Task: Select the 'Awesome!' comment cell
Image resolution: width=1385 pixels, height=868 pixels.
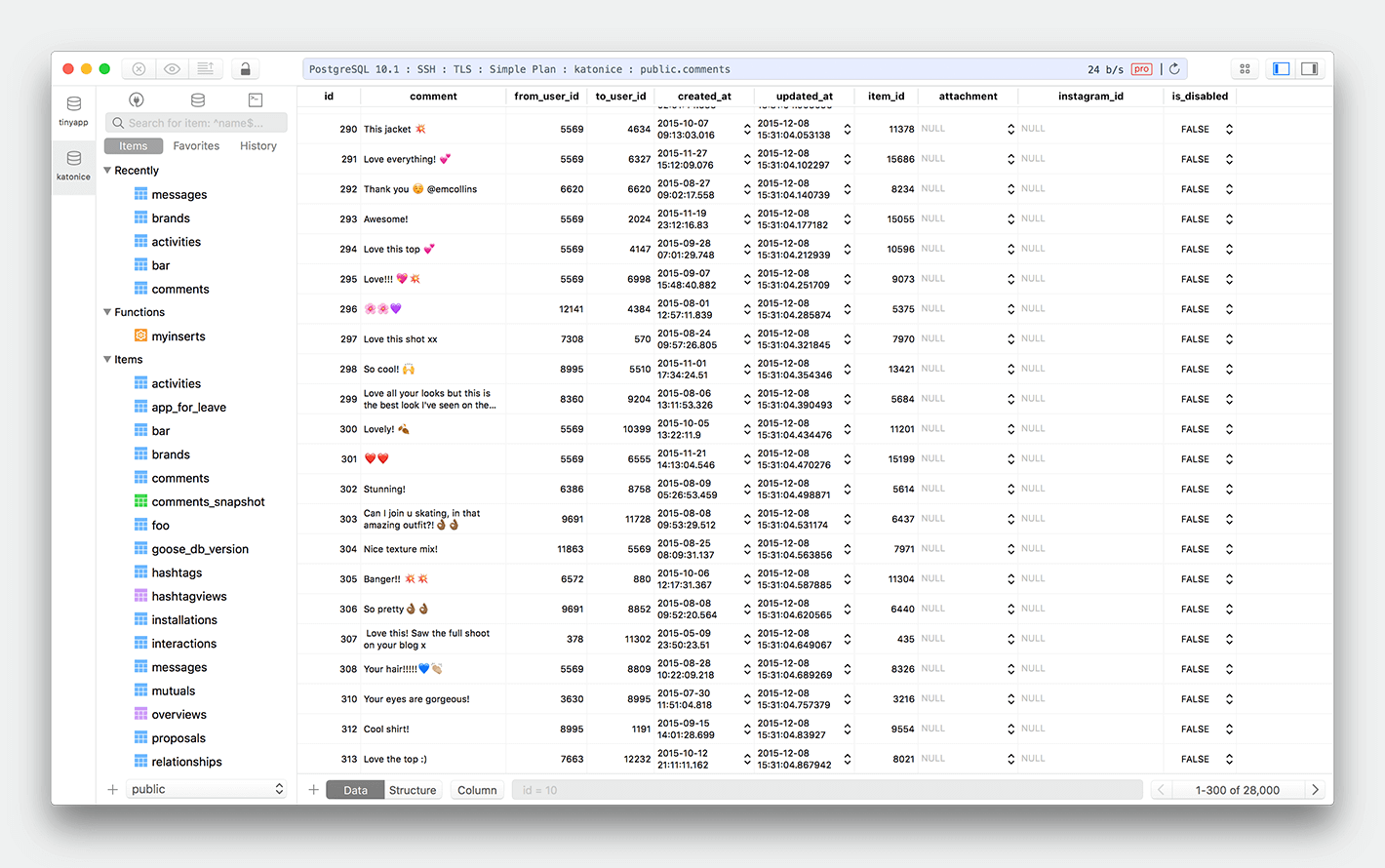Action: pos(433,219)
